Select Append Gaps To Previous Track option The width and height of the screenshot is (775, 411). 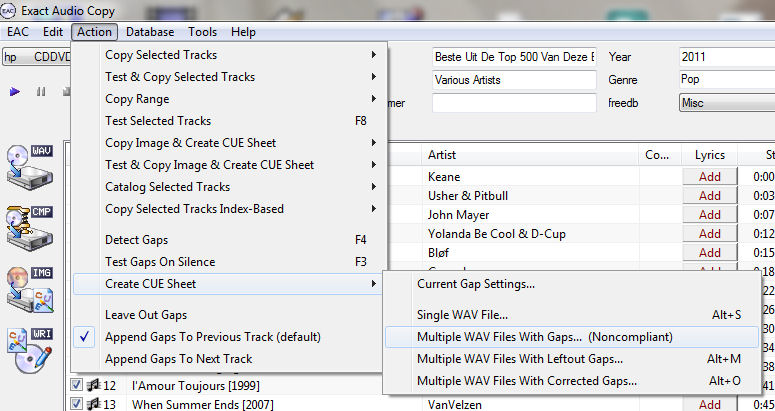coord(227,337)
